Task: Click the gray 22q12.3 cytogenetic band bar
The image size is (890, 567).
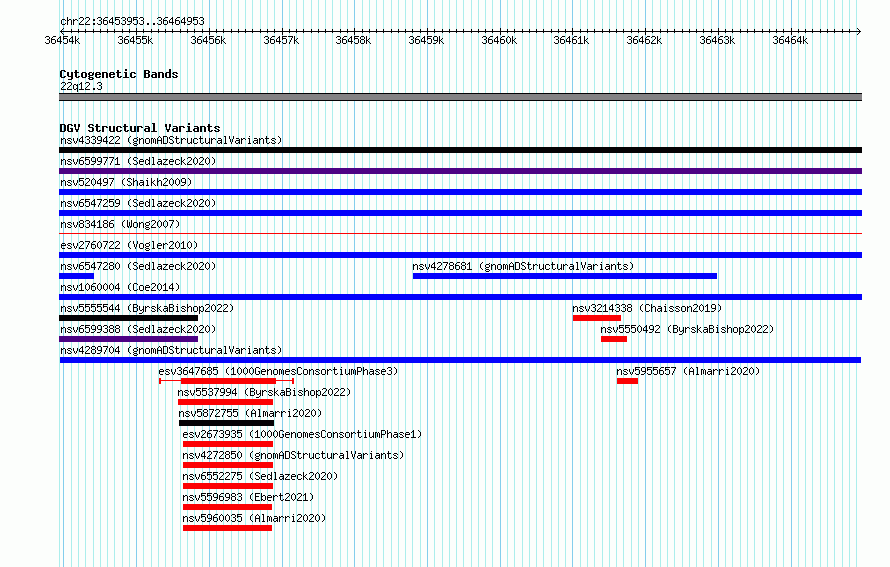Action: [x=460, y=97]
